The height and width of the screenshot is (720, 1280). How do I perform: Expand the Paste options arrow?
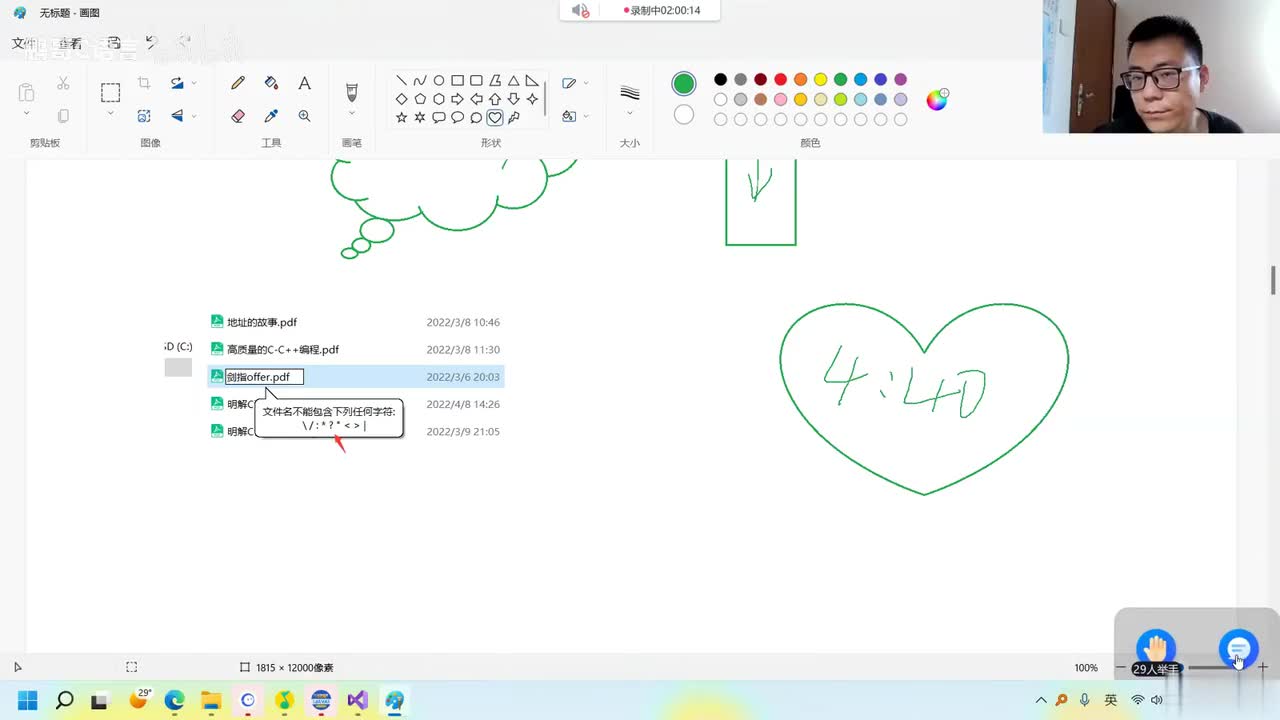pyautogui.click(x=26, y=114)
